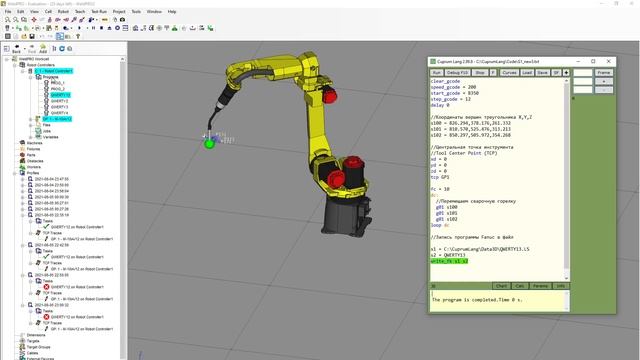Click the home view toolbar icon
The image size is (640, 360).
click(x=136, y=28)
